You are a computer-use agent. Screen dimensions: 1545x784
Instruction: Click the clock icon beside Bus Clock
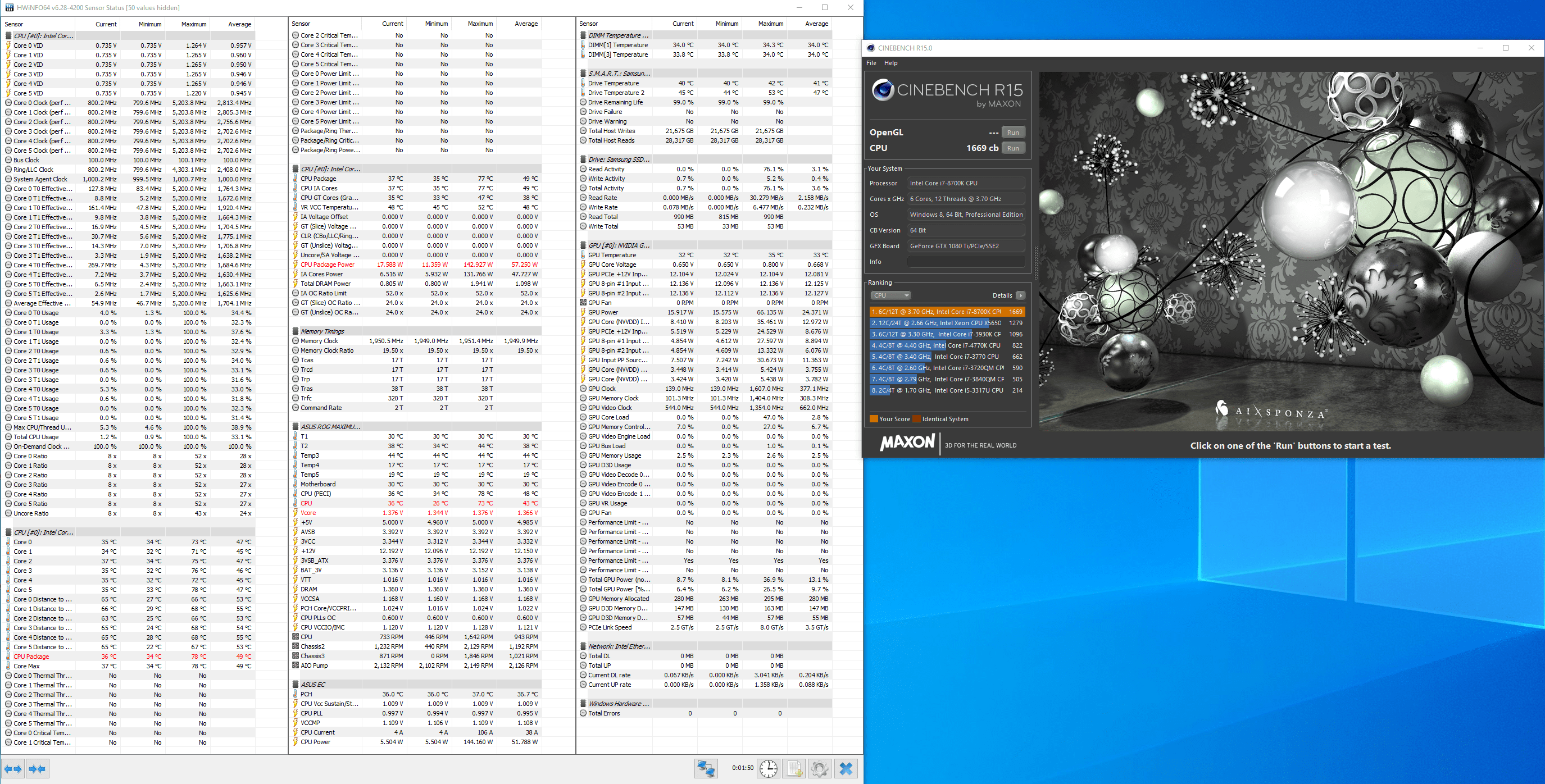(8, 160)
